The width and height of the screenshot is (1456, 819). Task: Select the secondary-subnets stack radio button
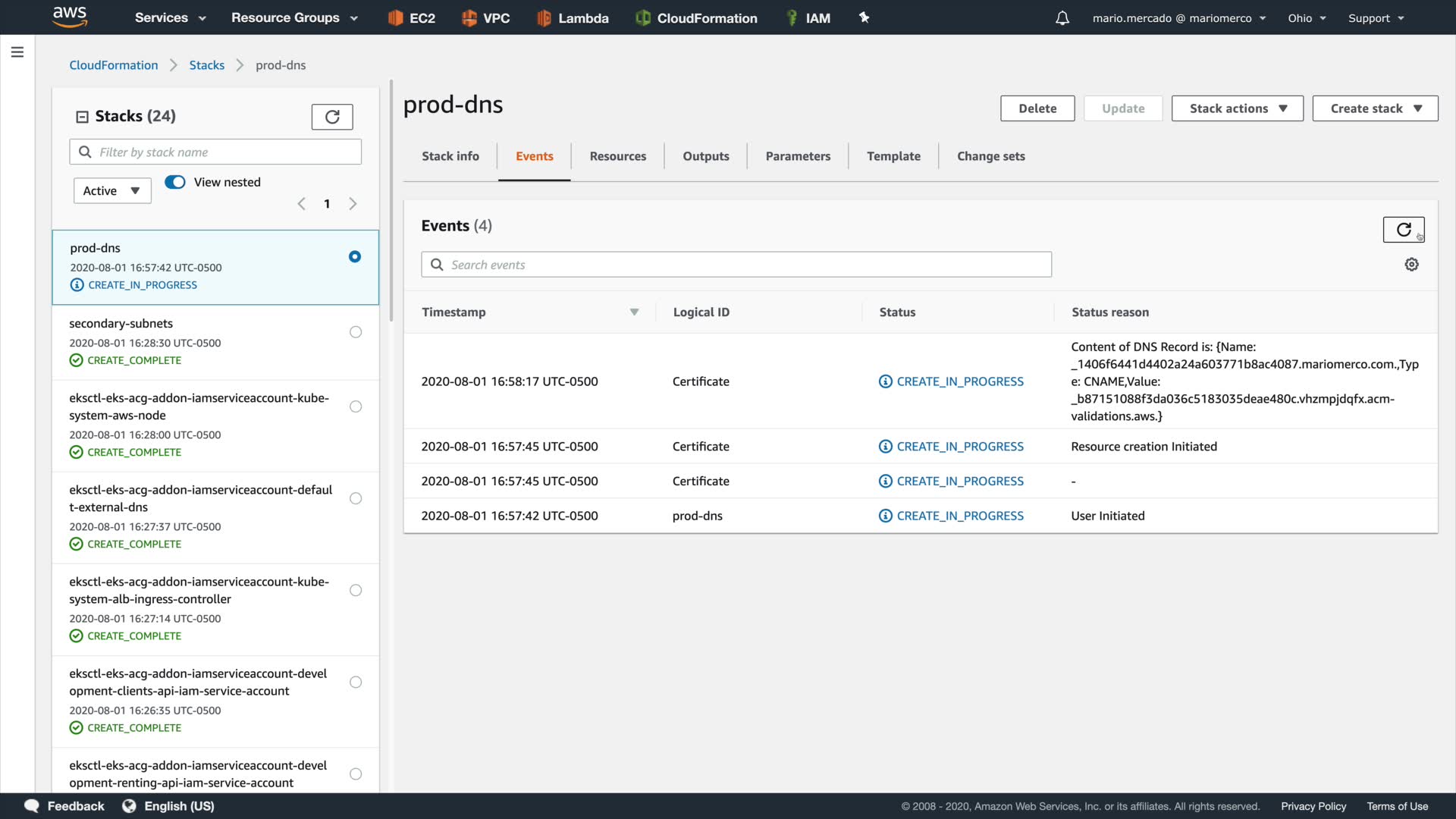tap(356, 332)
